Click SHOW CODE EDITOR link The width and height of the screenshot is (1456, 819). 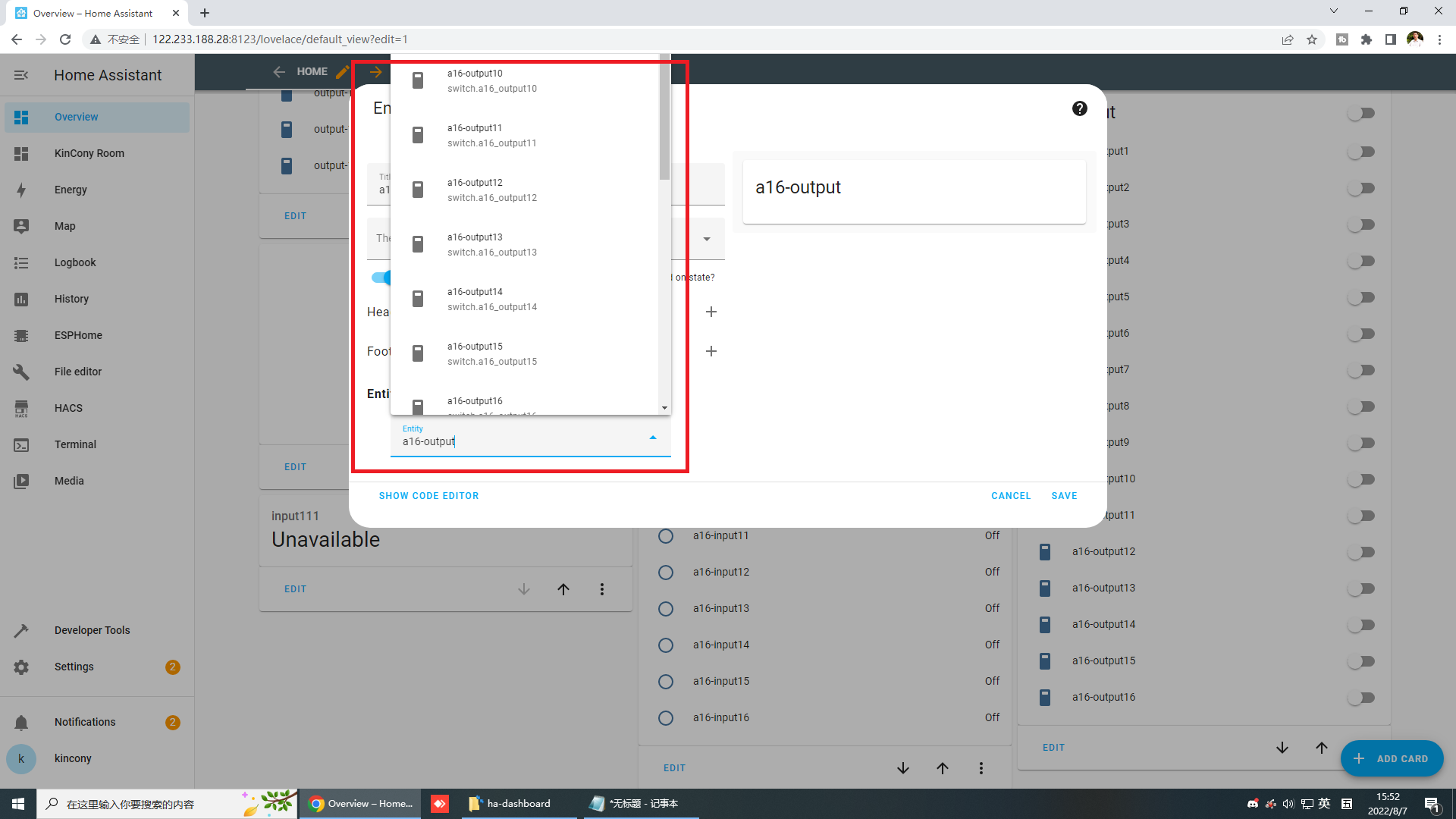click(x=428, y=496)
